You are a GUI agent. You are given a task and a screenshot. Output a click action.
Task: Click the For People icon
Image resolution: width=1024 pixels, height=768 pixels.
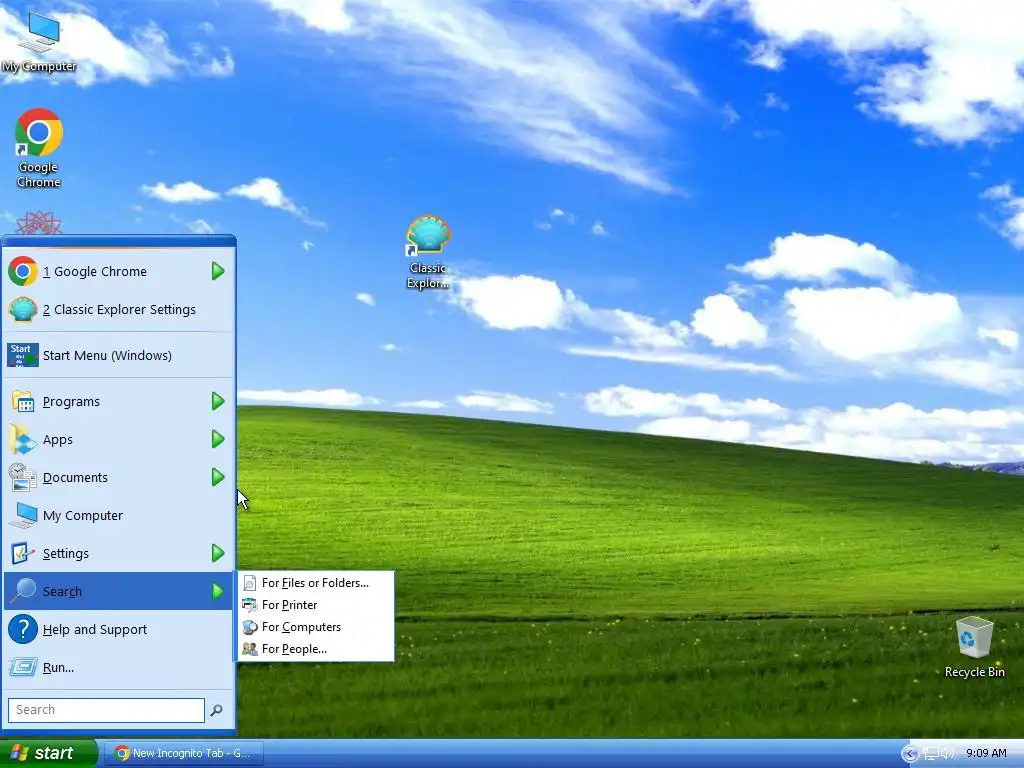tap(249, 649)
